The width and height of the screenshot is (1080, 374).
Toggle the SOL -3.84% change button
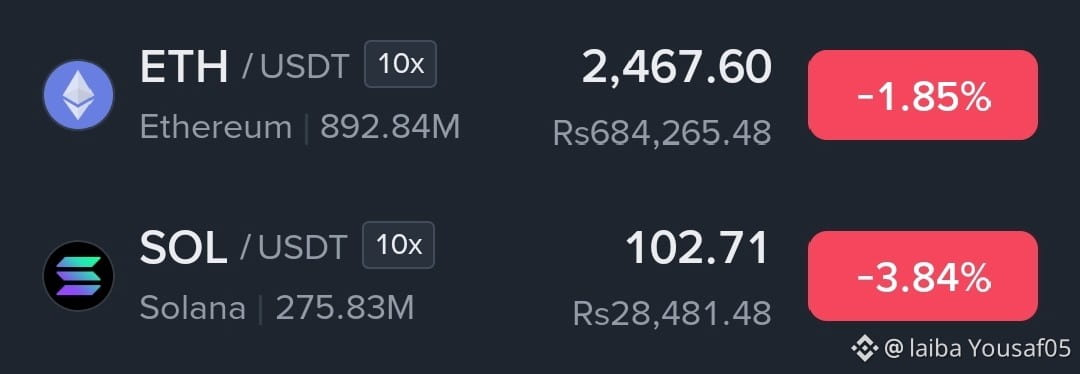coord(923,276)
